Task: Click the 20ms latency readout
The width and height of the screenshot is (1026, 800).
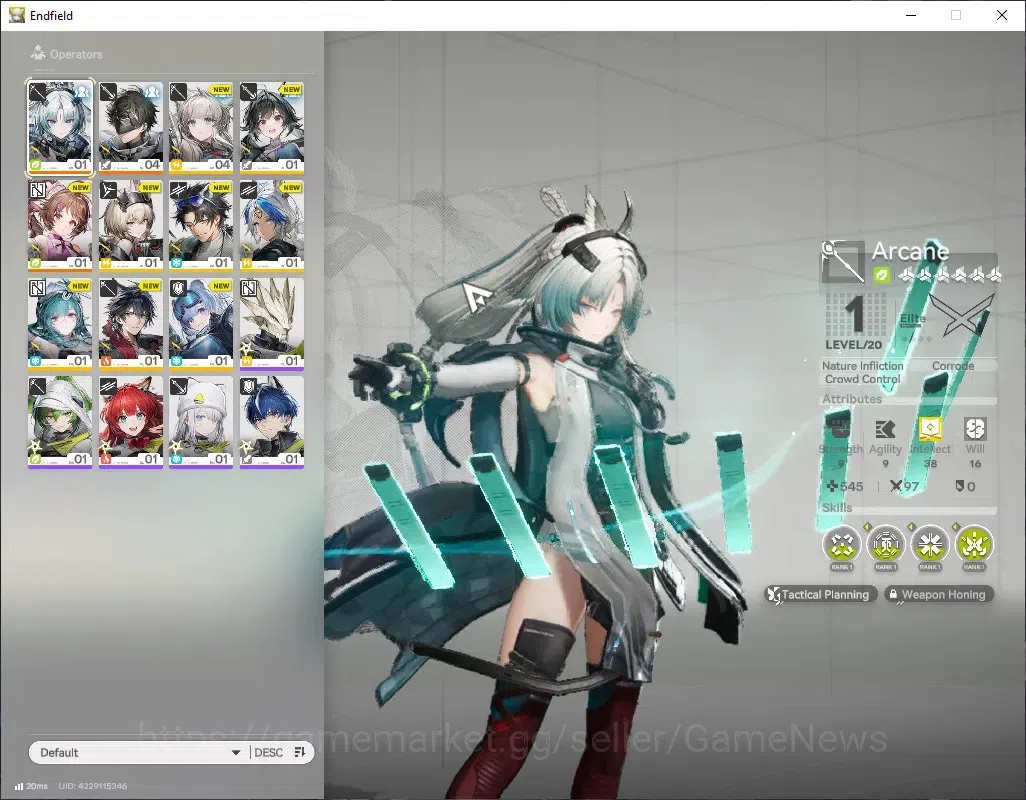Action: coord(37,786)
